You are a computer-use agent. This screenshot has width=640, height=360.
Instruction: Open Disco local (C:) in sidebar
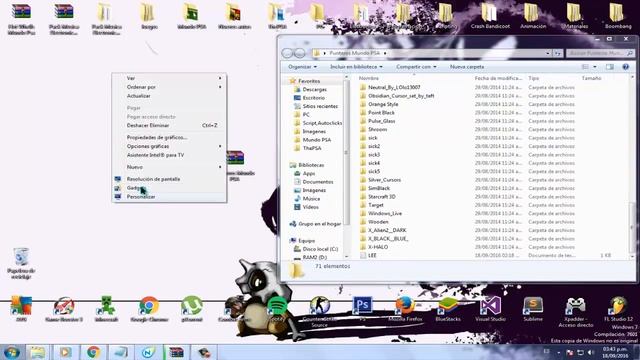click(x=320, y=249)
